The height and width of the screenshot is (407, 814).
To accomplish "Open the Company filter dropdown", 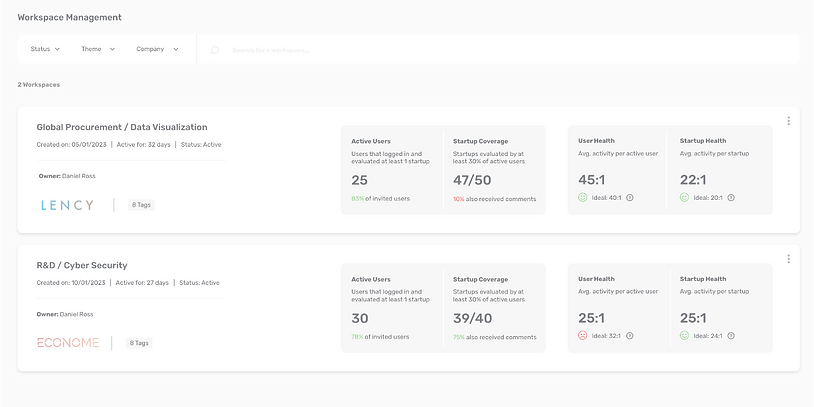I will (157, 49).
